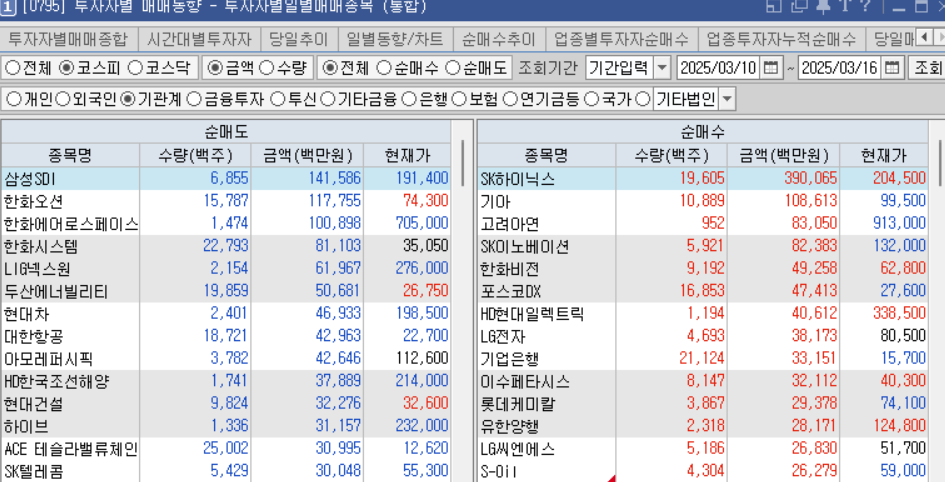Click the 순매도 table's scrollbar
945x482 pixels.
(462, 162)
